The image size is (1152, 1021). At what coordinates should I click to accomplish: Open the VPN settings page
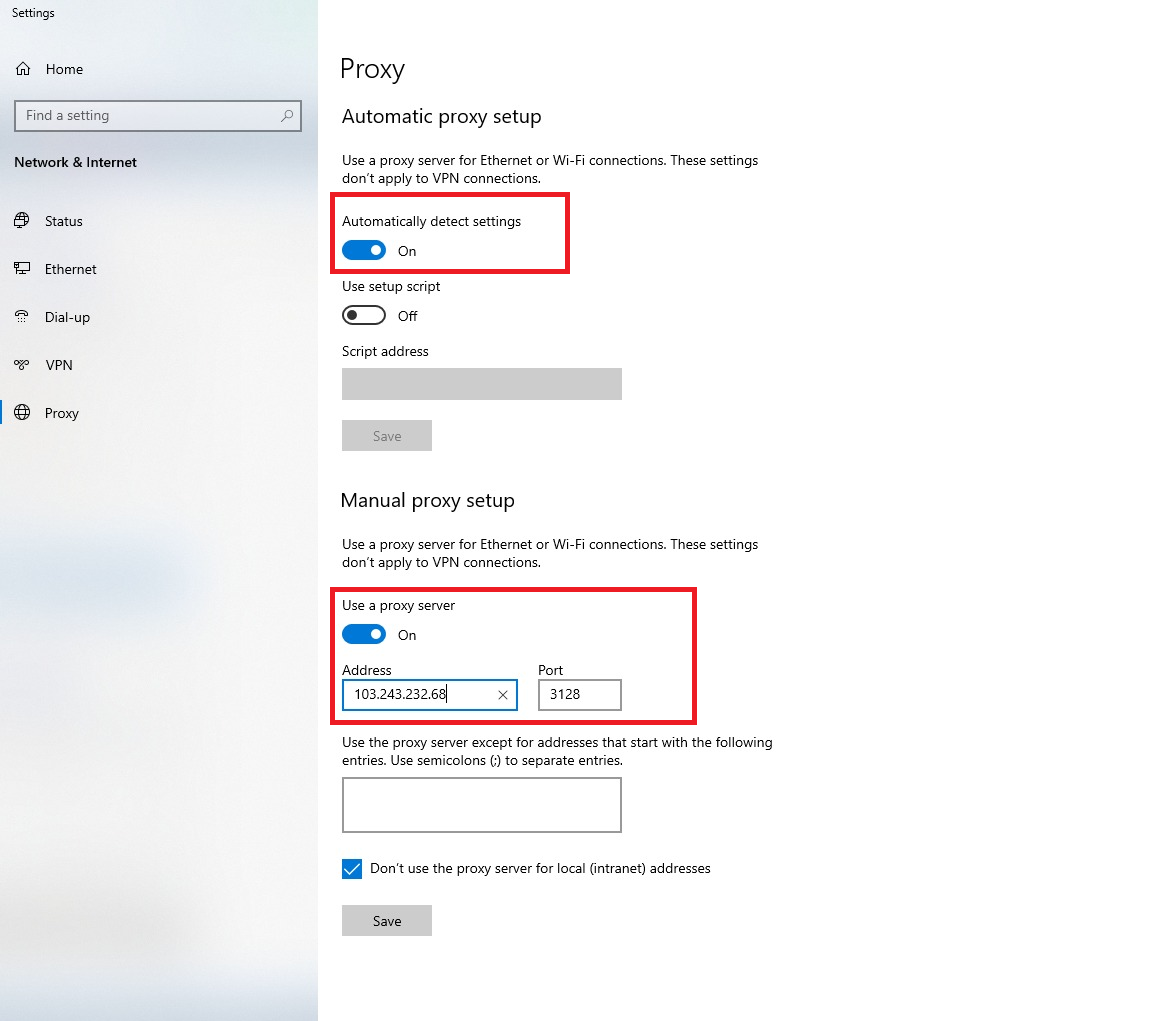59,365
